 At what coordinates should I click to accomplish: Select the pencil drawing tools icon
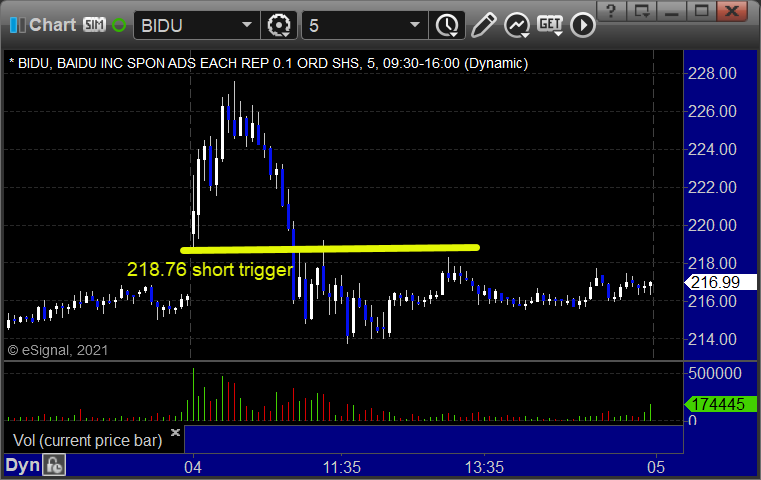[483, 25]
